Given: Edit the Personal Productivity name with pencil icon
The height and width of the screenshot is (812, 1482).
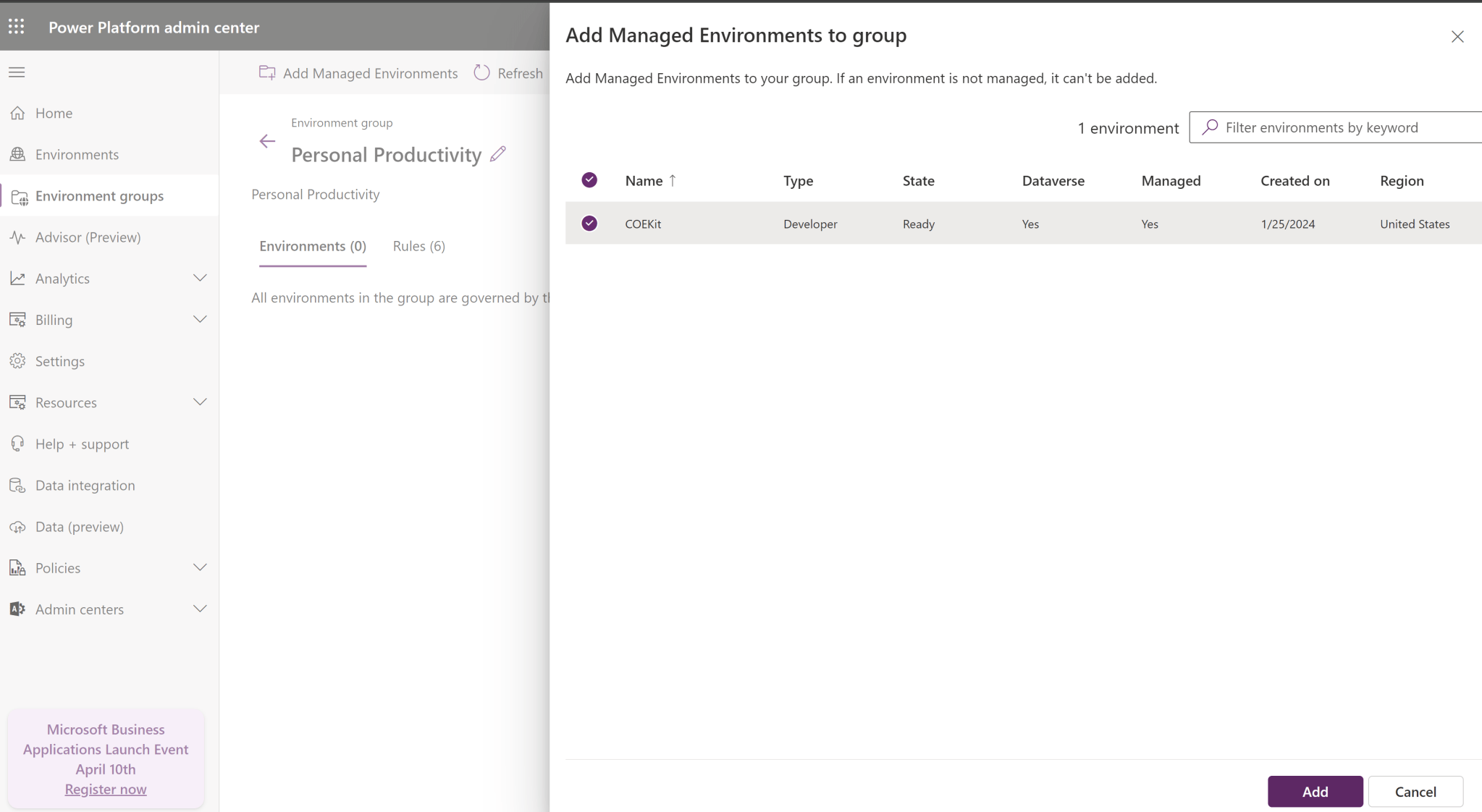Looking at the screenshot, I should 497,154.
